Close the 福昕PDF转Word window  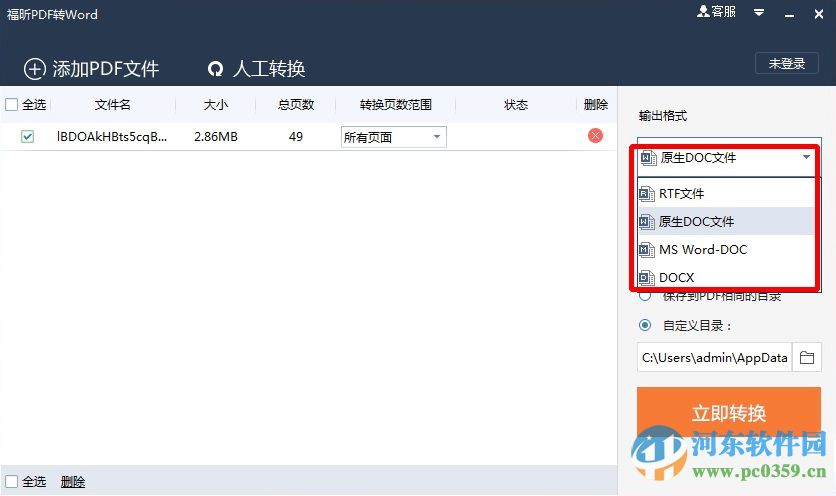tap(819, 14)
